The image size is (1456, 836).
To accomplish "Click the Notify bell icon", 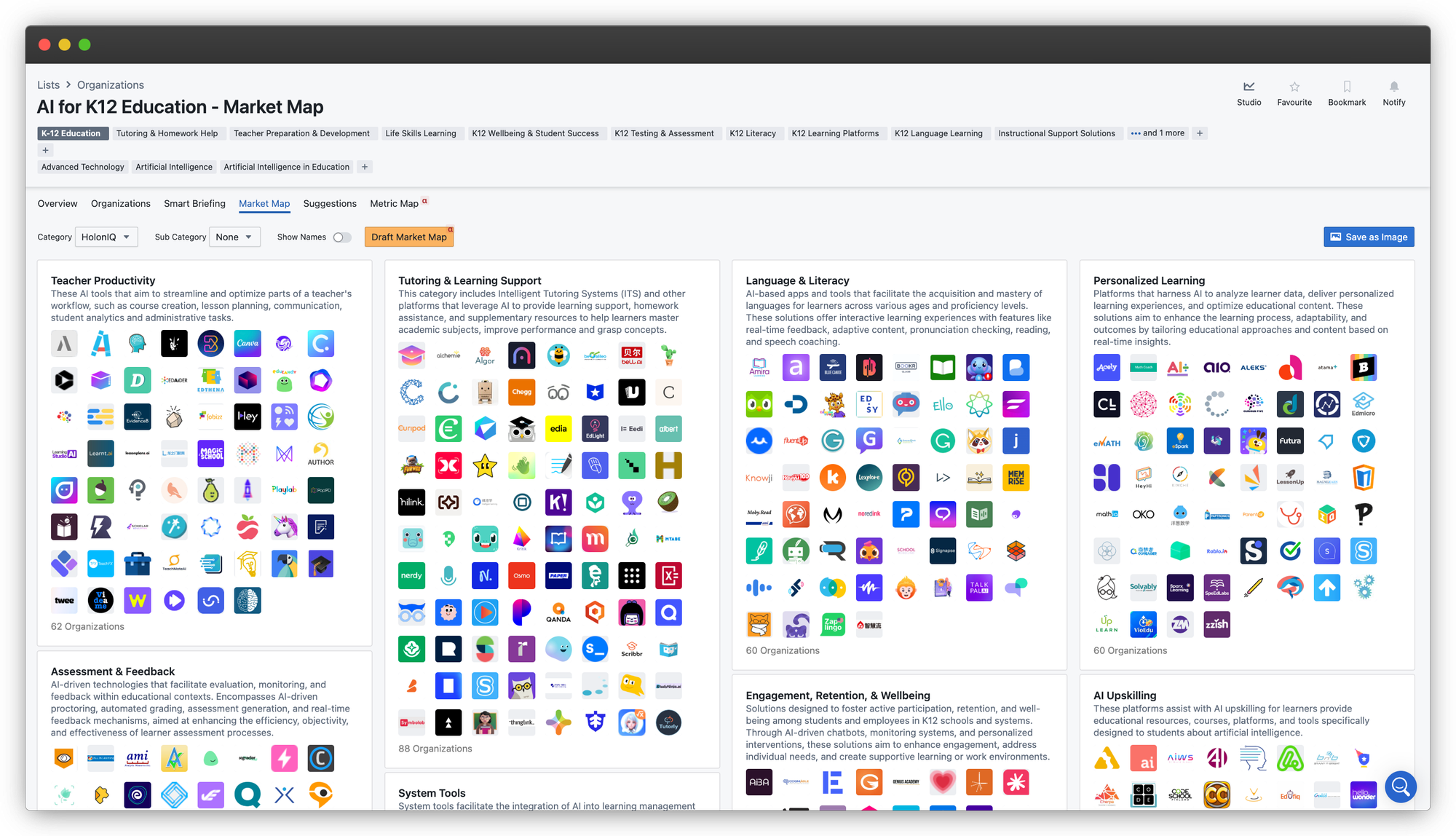I will [x=1393, y=87].
